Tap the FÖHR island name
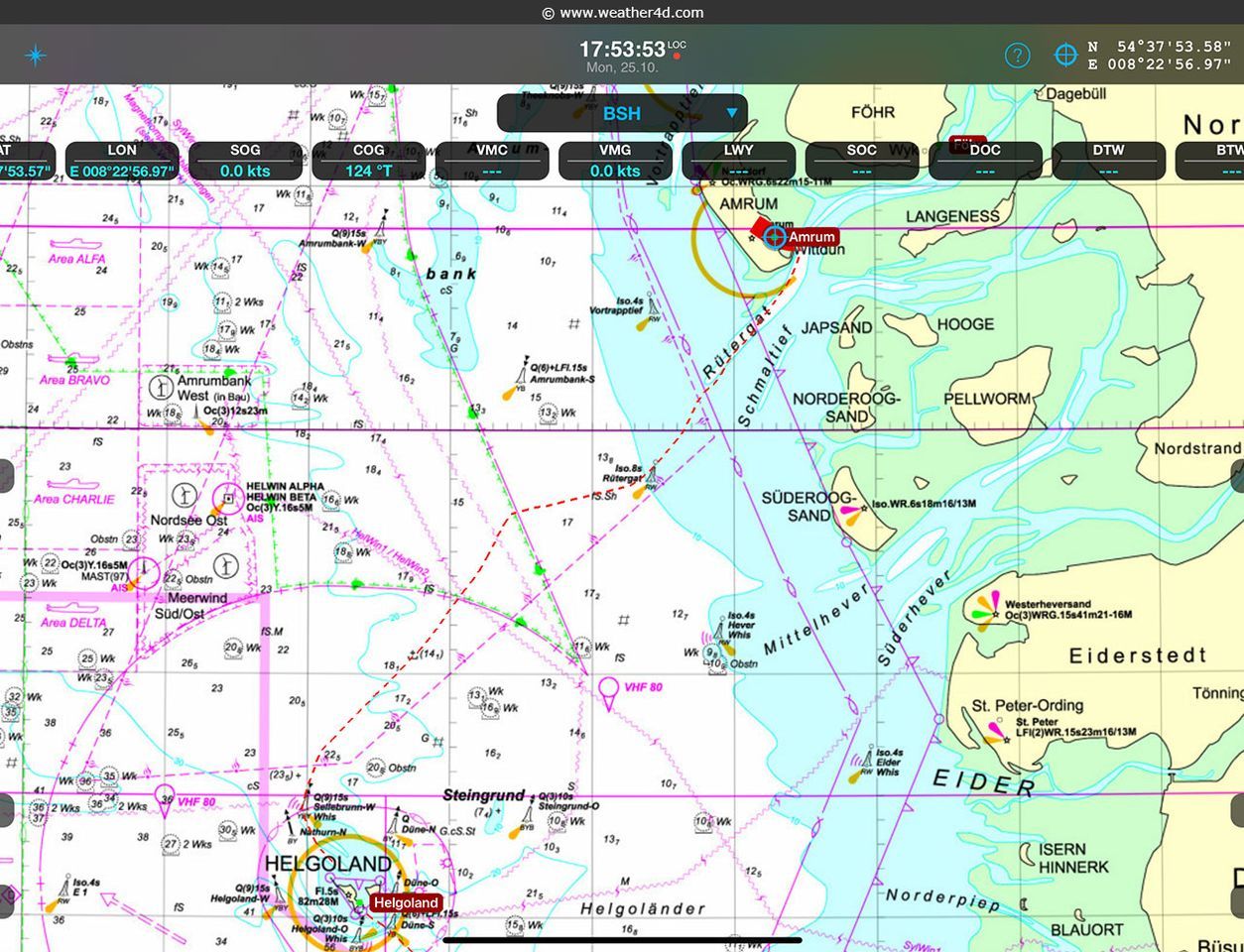The width and height of the screenshot is (1244, 952). (x=873, y=113)
